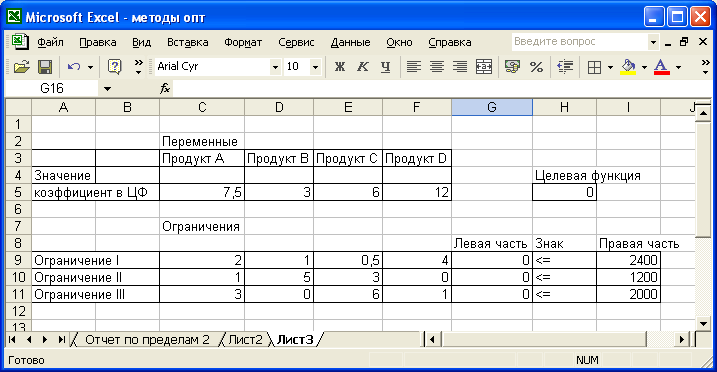Click the fx insert function icon
Image resolution: width=717 pixels, height=372 pixels.
click(165, 88)
